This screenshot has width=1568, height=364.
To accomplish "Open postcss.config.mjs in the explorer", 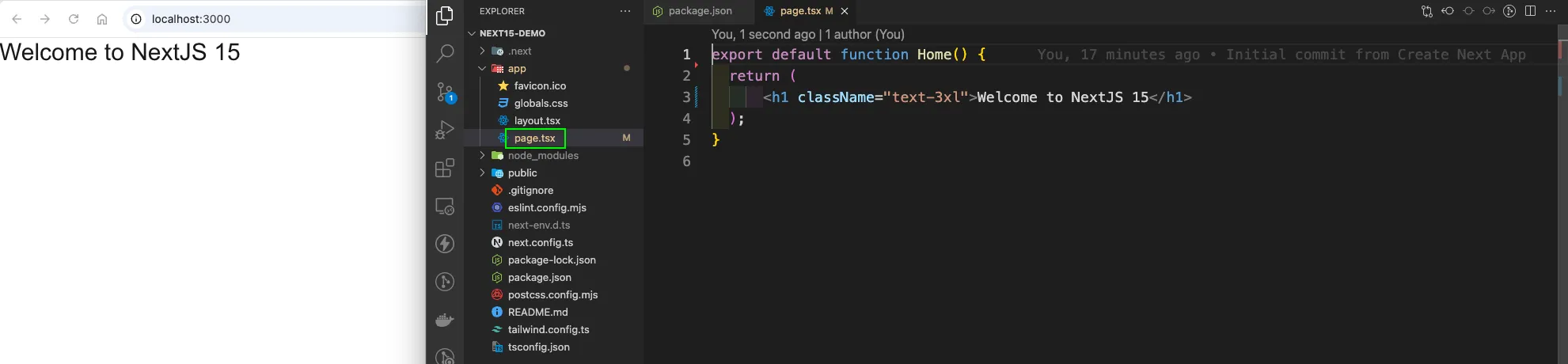I will click(552, 294).
